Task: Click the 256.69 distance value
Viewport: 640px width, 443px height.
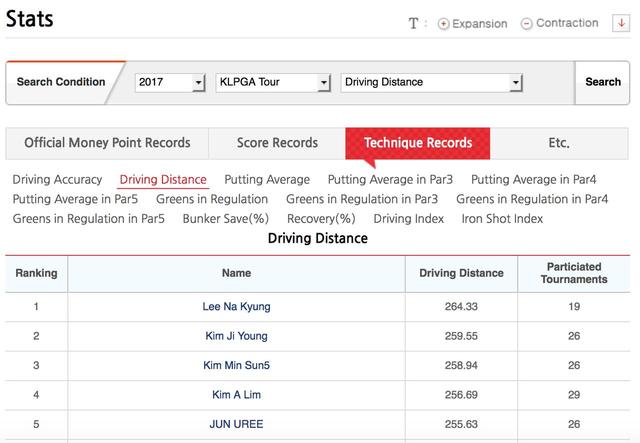Action: [461, 395]
